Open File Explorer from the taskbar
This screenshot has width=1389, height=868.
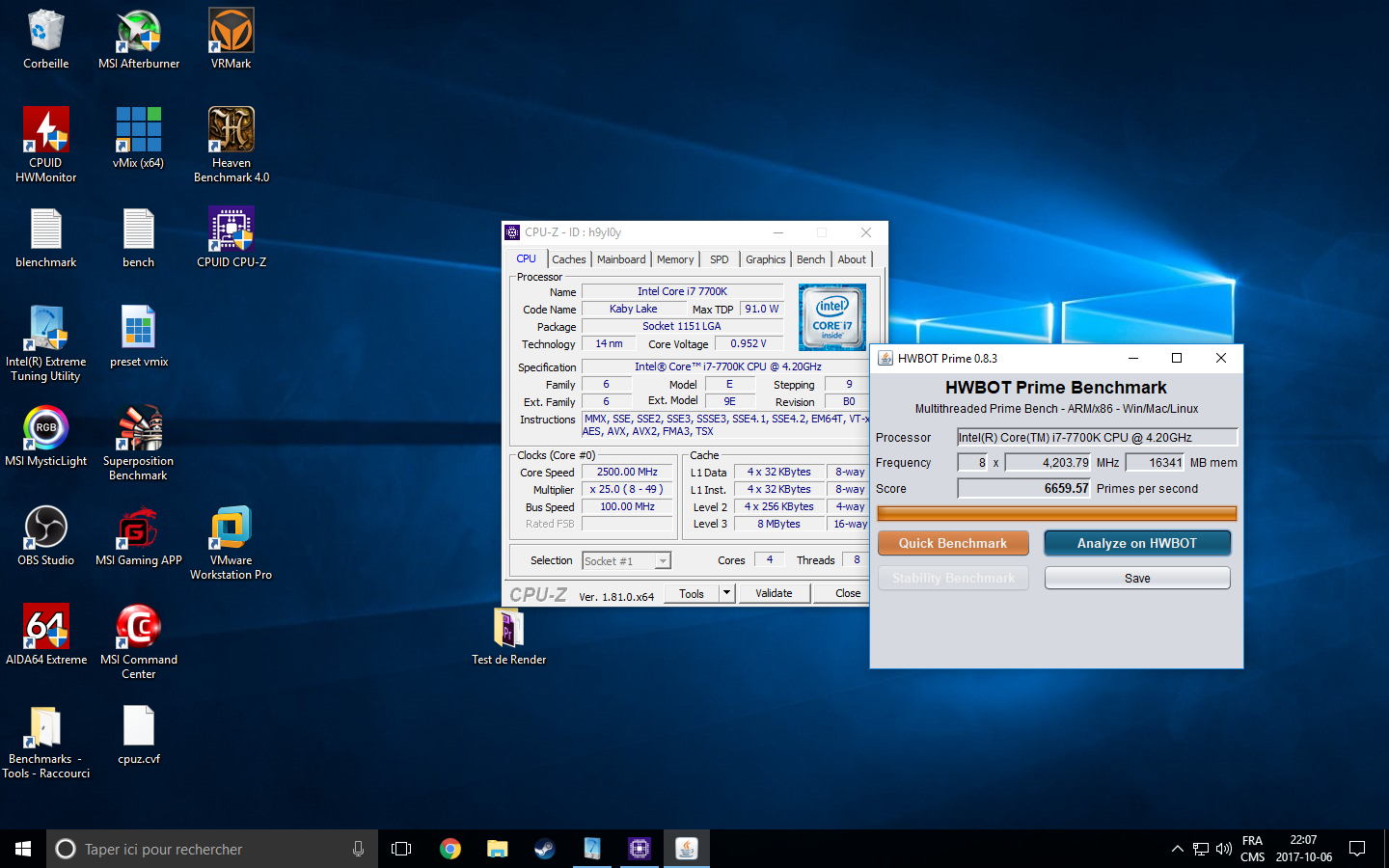pos(498,849)
